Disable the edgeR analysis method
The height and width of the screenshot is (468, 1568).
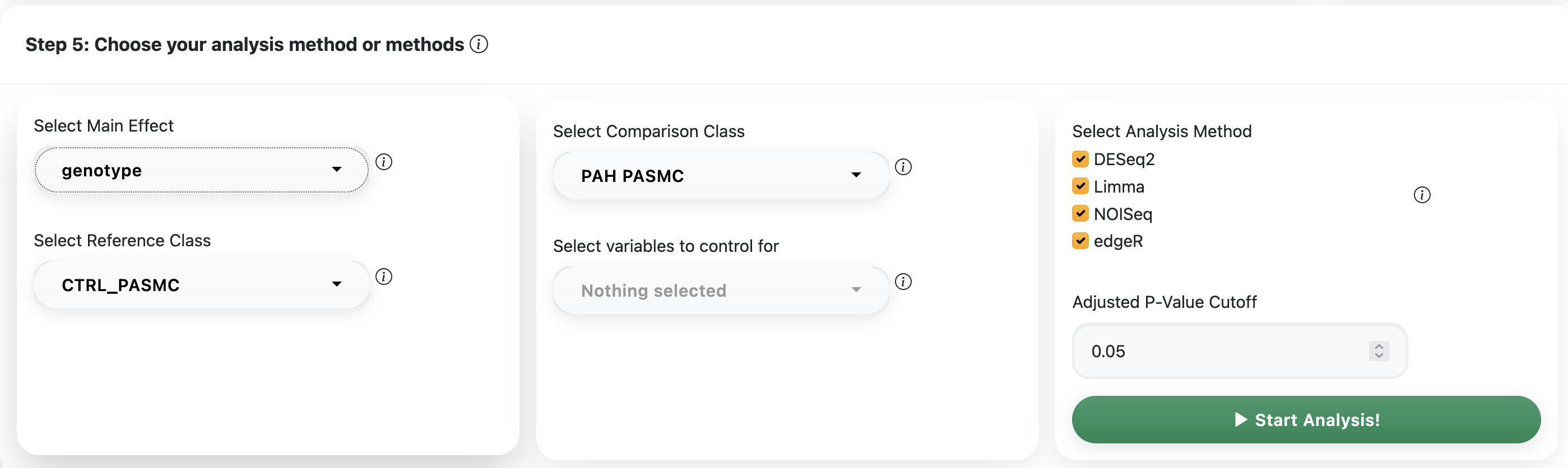point(1080,241)
